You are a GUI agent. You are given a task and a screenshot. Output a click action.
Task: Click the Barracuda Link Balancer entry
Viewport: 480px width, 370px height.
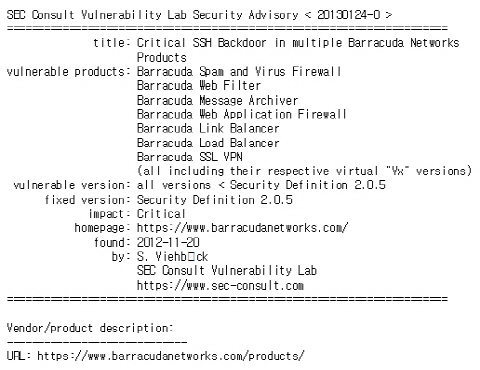(x=208, y=128)
